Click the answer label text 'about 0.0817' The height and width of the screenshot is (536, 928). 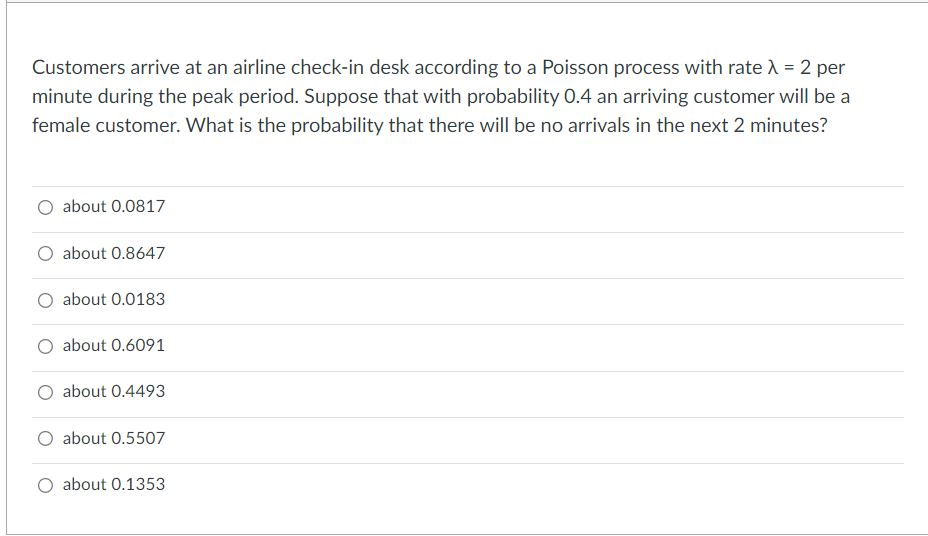[114, 206]
